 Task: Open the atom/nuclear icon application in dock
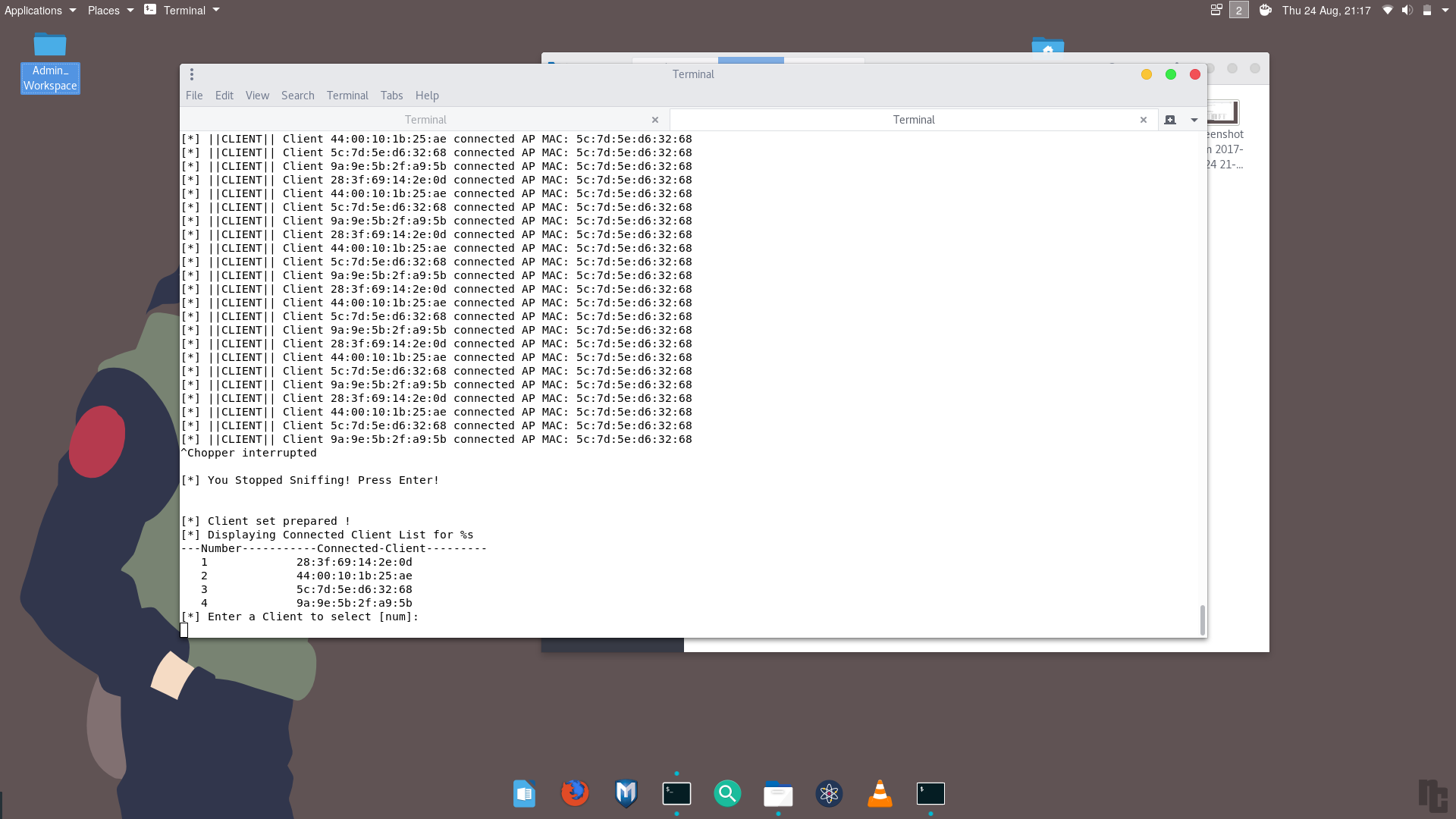pos(828,793)
